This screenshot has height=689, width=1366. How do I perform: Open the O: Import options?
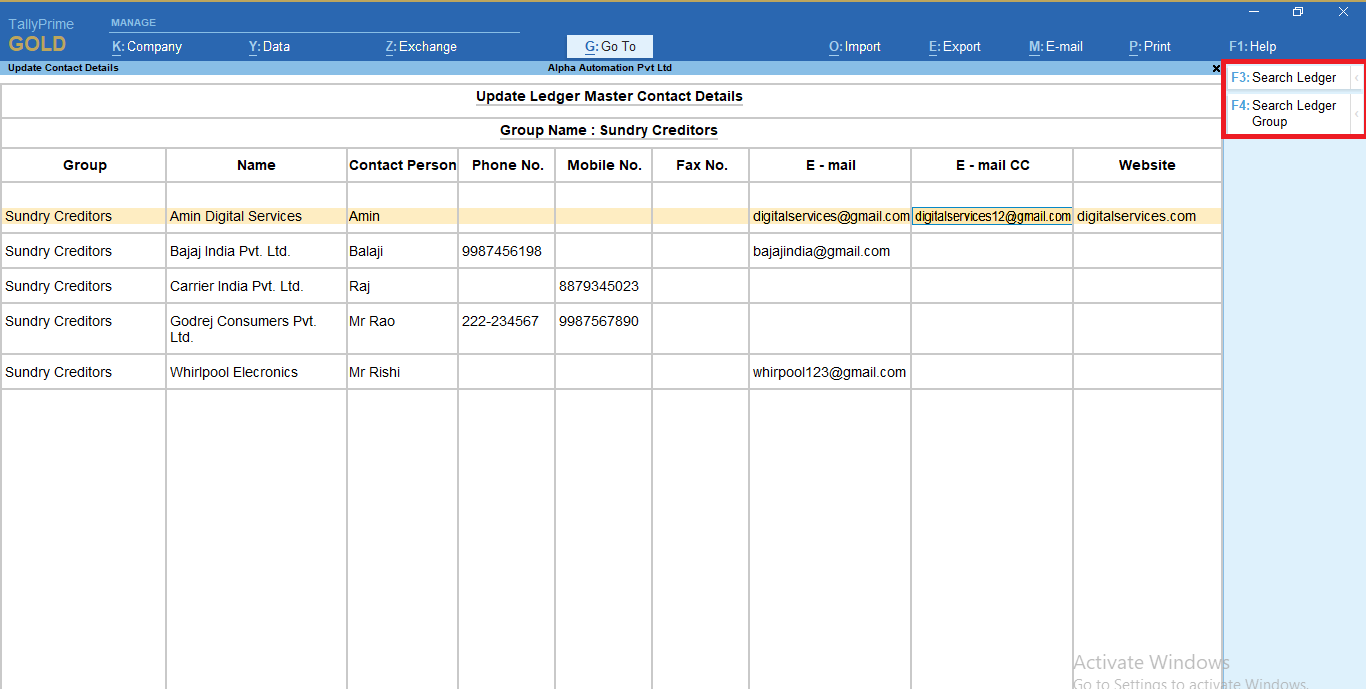click(854, 46)
